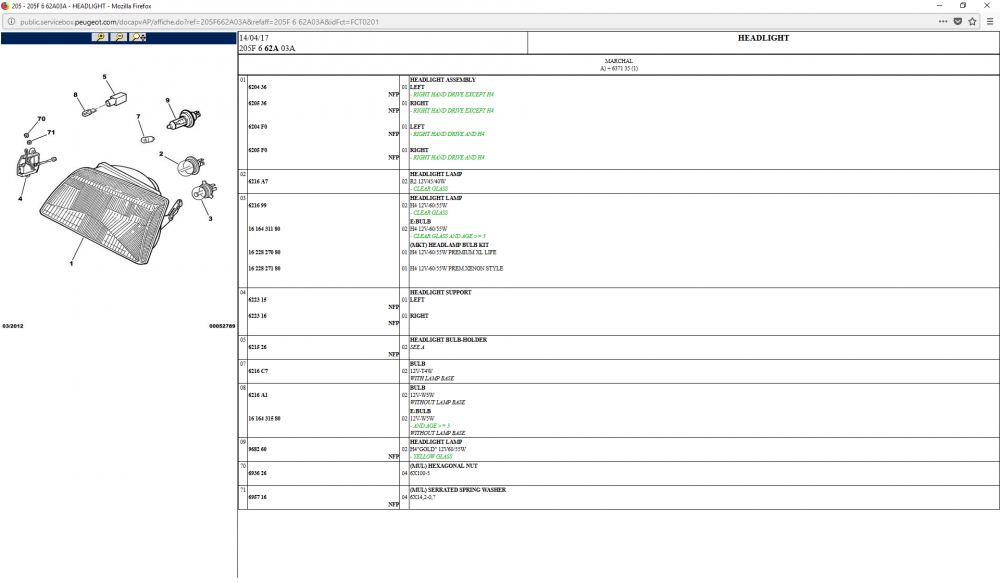
Task: Click the (MUL) HEXAGONAL NUT heading
Action: click(444, 466)
